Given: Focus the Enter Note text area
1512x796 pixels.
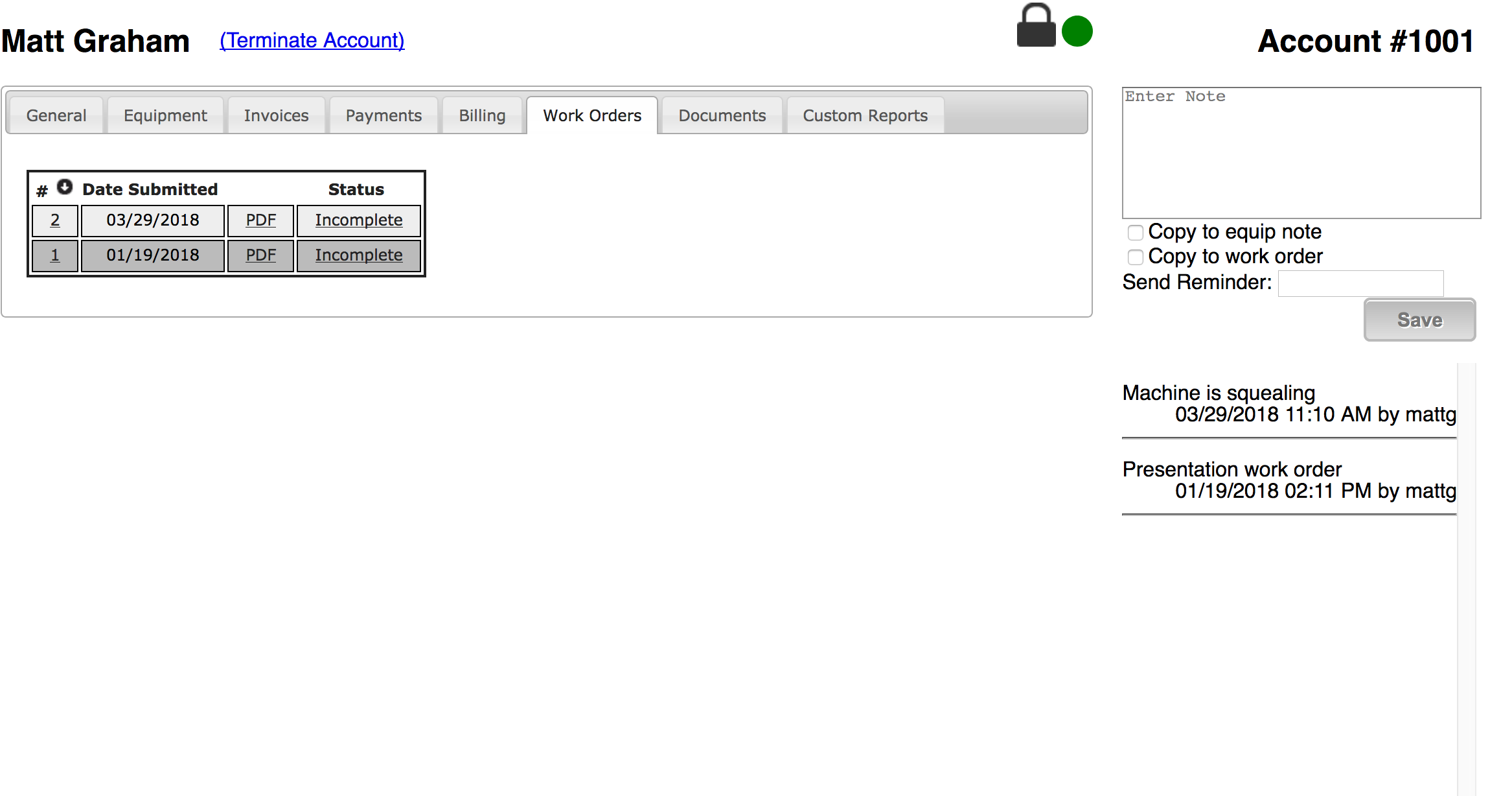Looking at the screenshot, I should coord(1301,153).
